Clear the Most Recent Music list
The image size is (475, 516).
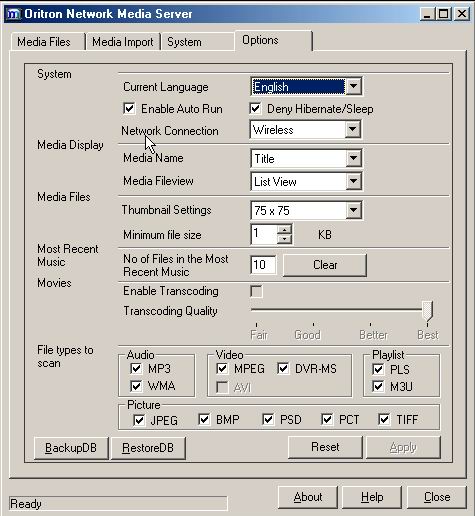point(325,265)
